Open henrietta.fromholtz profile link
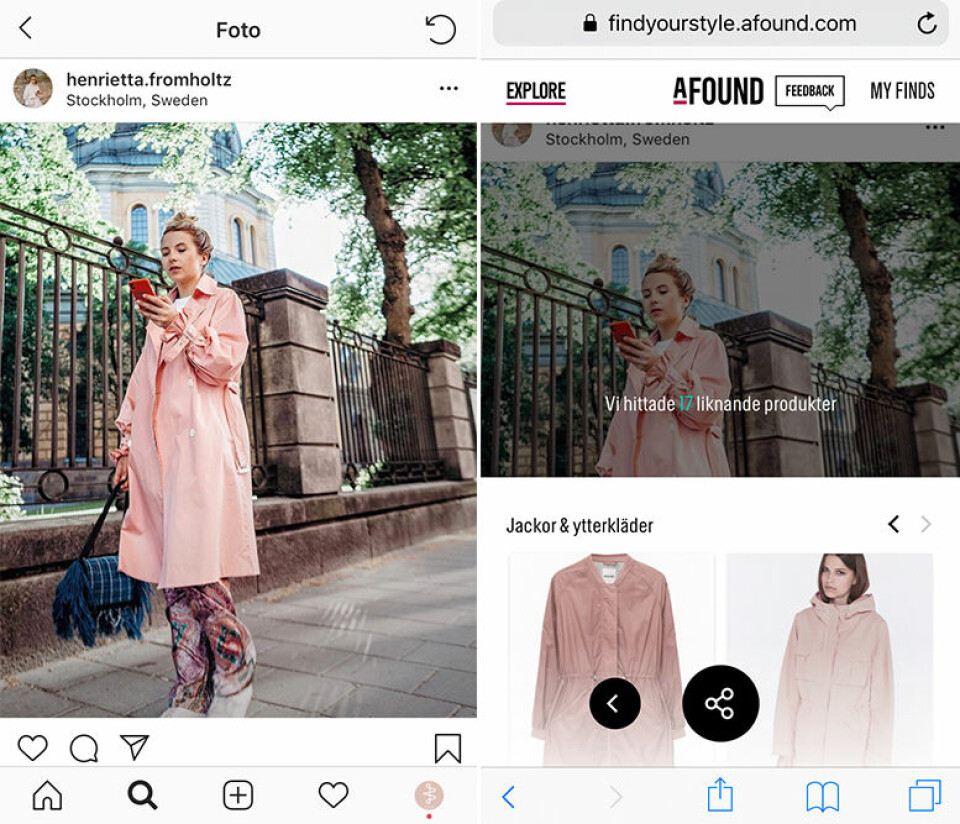The image size is (960, 824). coord(149,80)
